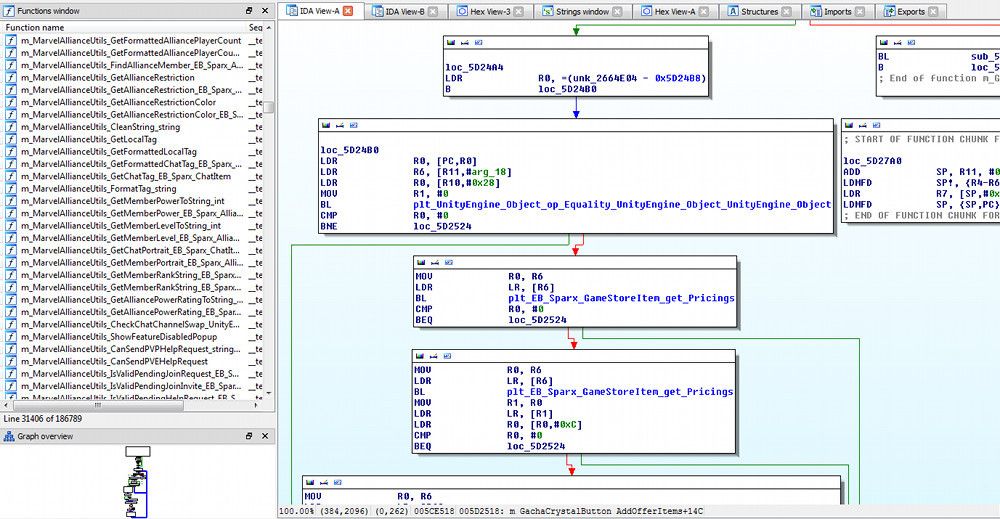Close the Functions window panel
Image resolution: width=1000 pixels, height=519 pixels.
point(264,10)
